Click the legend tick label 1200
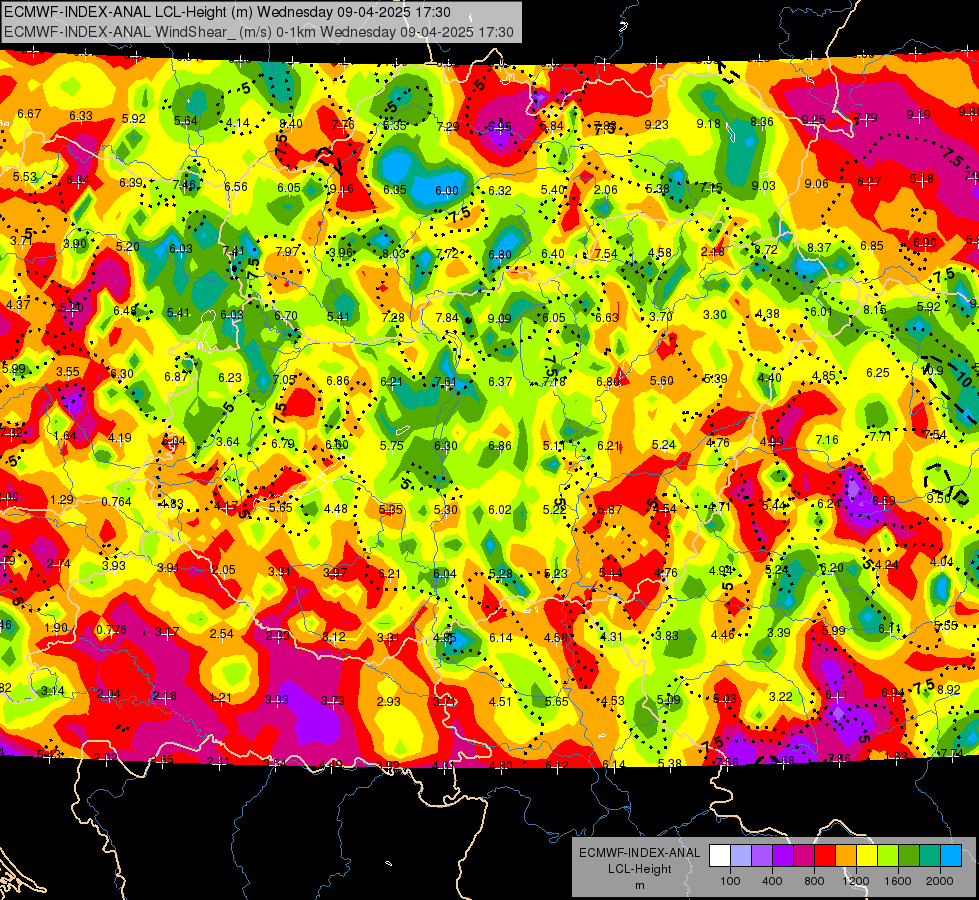Viewport: 979px width, 900px height. coord(855,881)
